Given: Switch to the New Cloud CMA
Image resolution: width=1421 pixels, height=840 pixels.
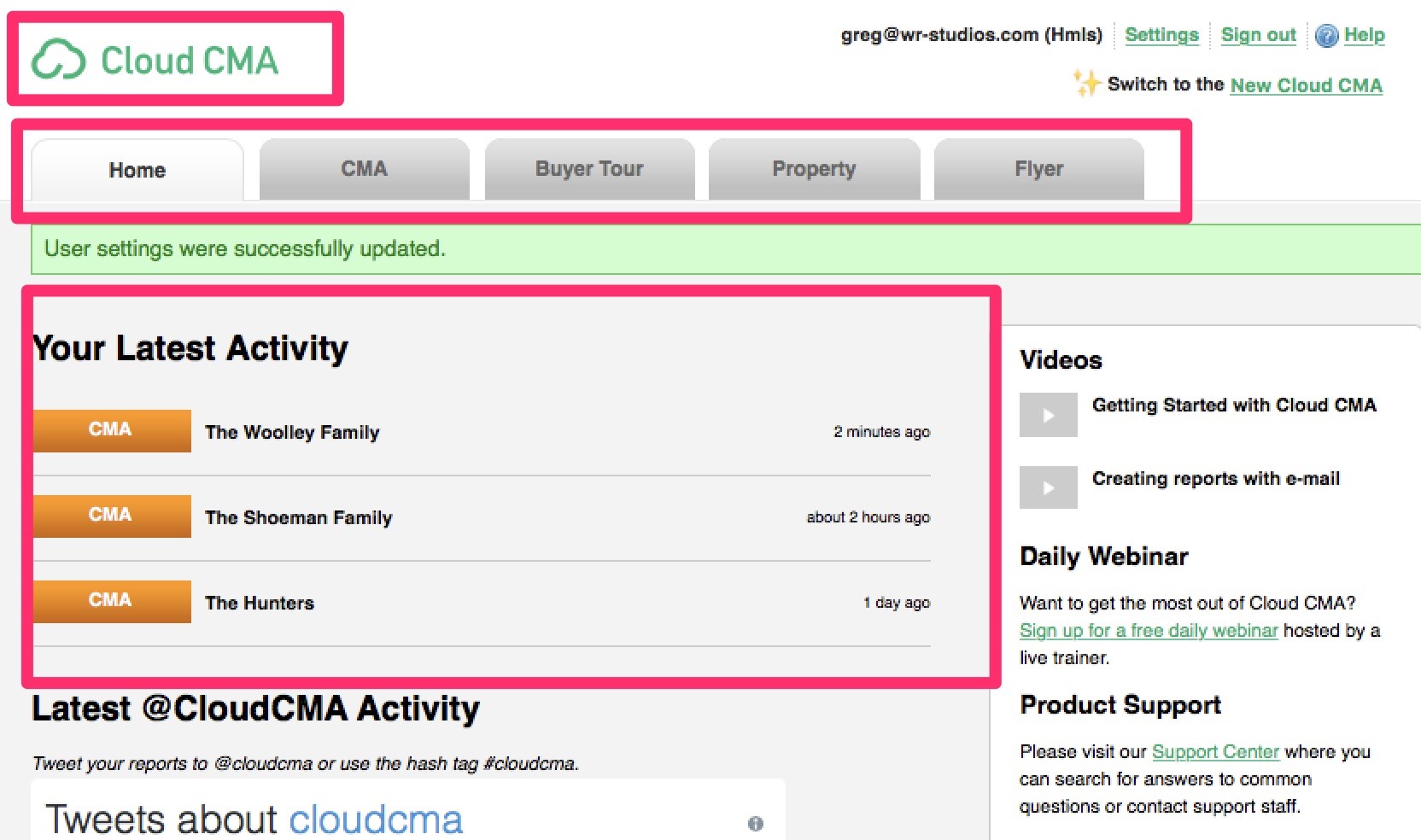Looking at the screenshot, I should click(x=1306, y=85).
